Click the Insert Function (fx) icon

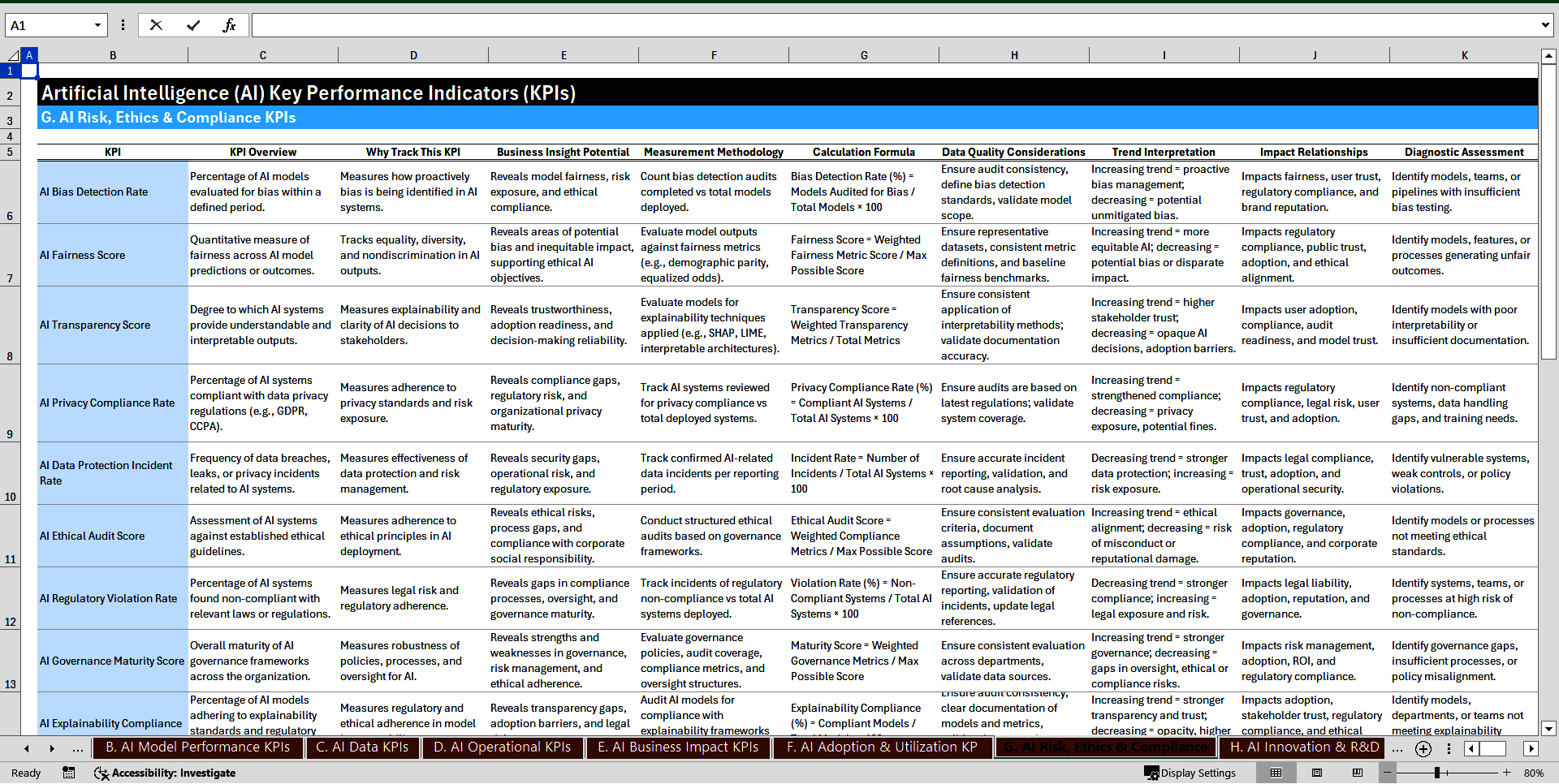[x=230, y=24]
